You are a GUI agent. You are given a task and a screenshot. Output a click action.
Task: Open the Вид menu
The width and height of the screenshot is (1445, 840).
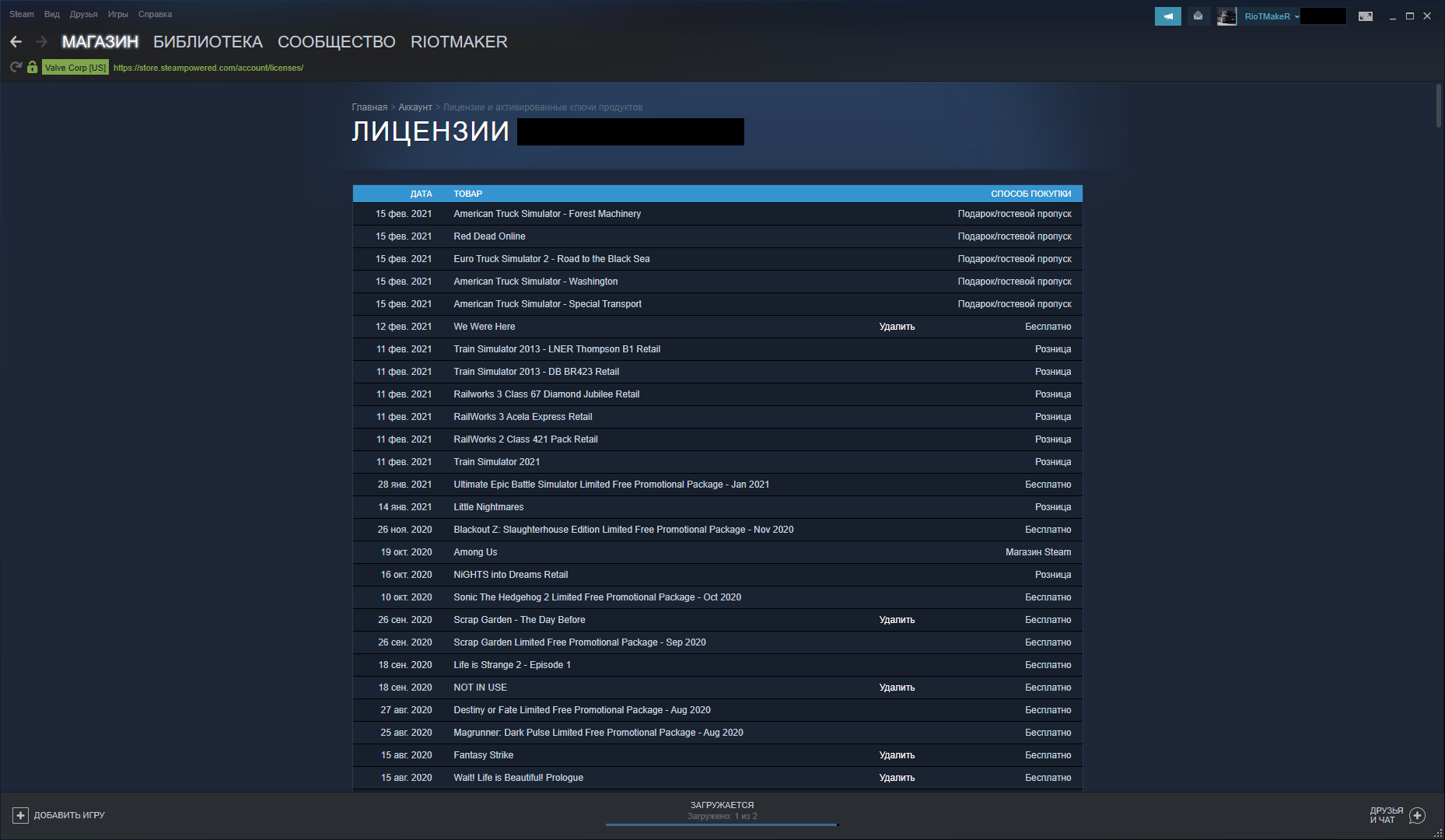[52, 14]
